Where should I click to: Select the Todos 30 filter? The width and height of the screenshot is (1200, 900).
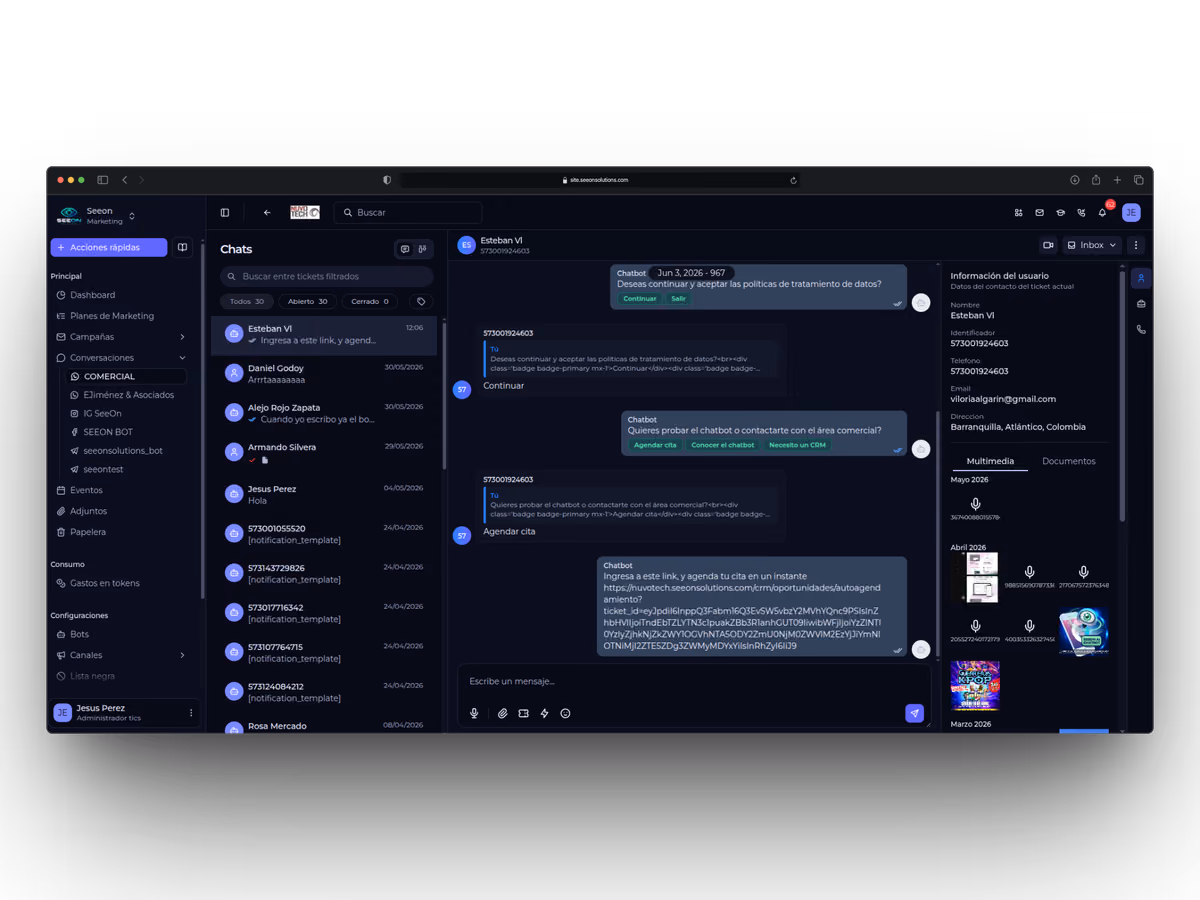coord(246,301)
